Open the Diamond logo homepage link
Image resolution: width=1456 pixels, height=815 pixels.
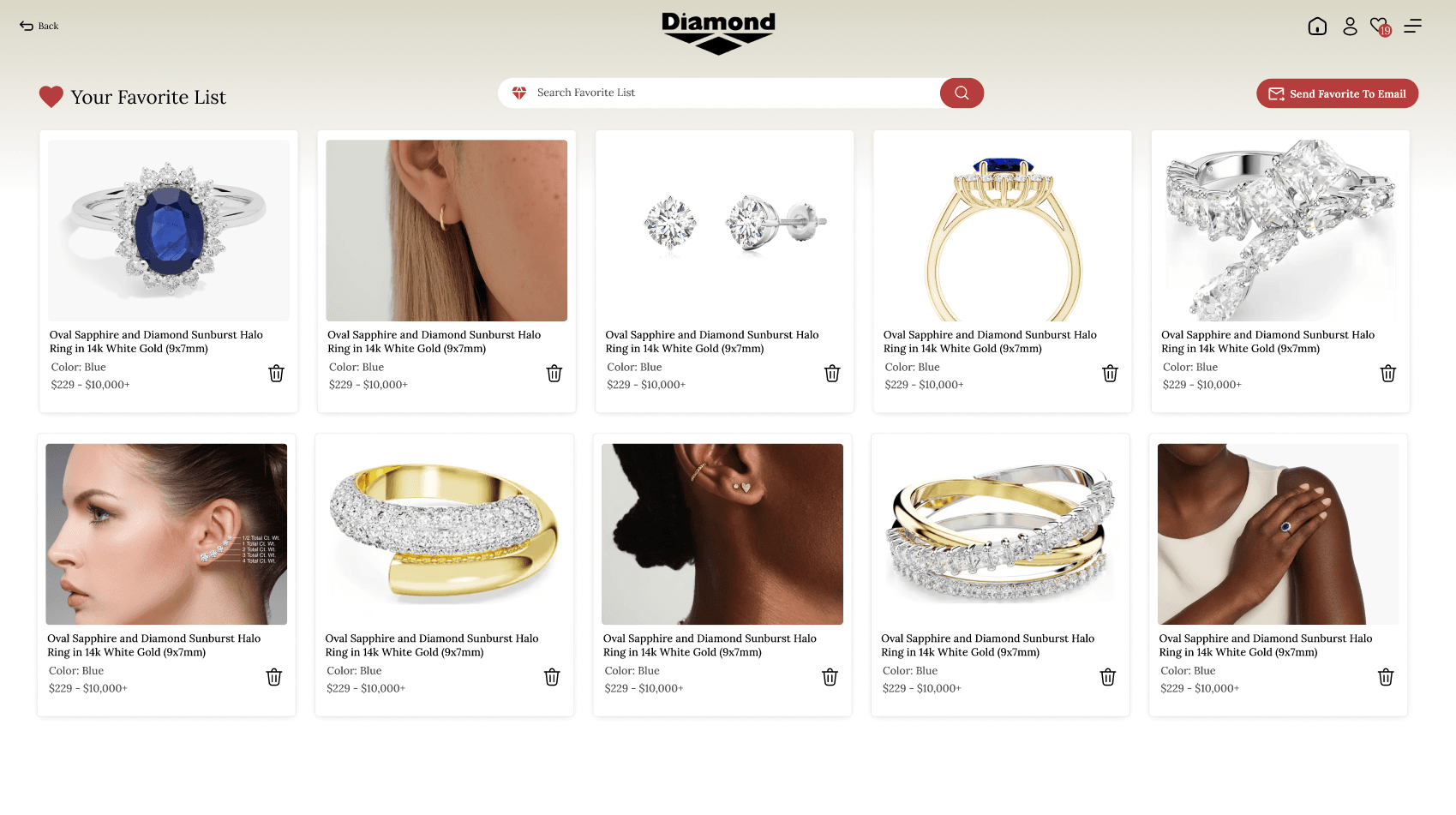tap(718, 33)
